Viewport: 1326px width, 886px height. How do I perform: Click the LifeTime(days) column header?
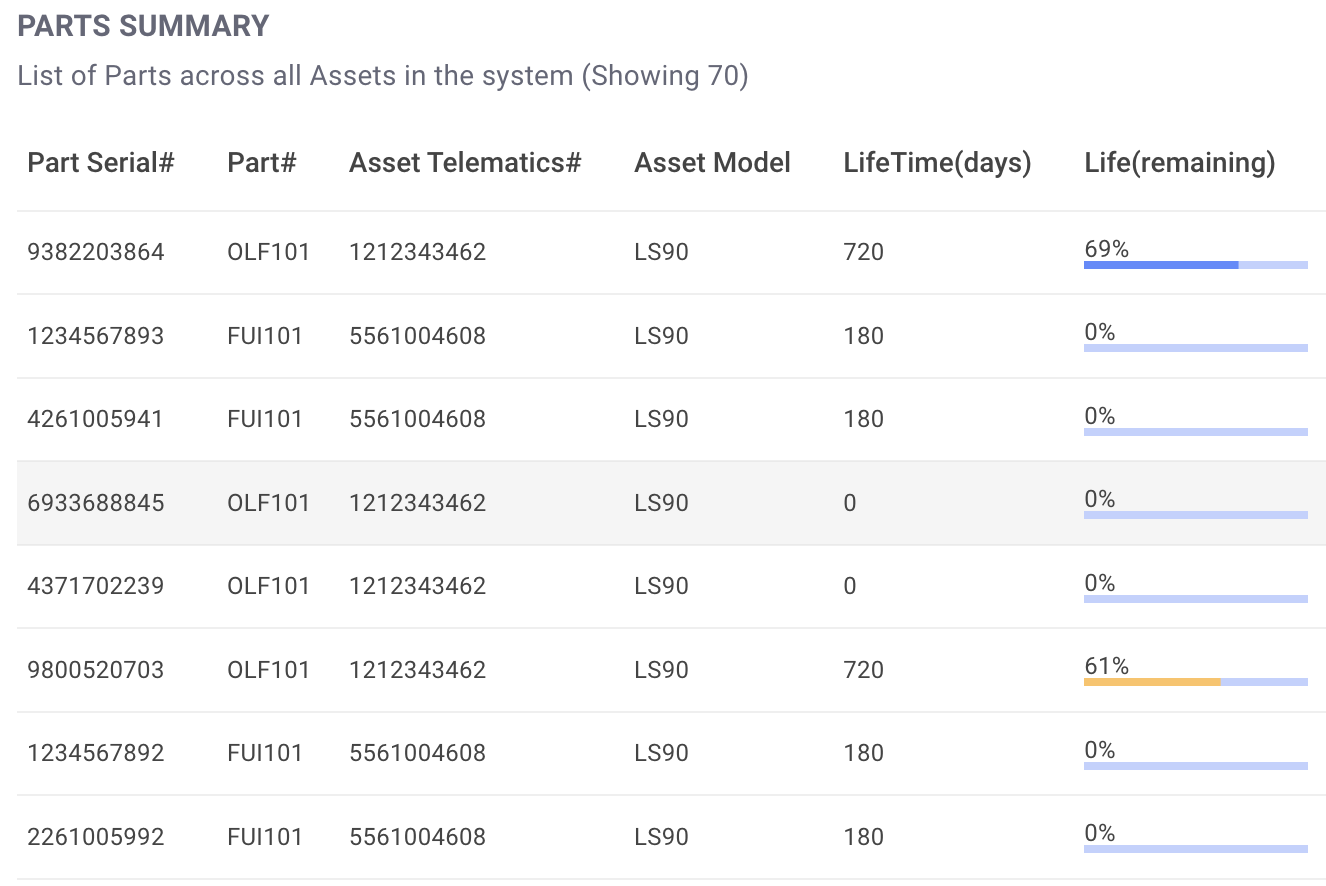(937, 163)
